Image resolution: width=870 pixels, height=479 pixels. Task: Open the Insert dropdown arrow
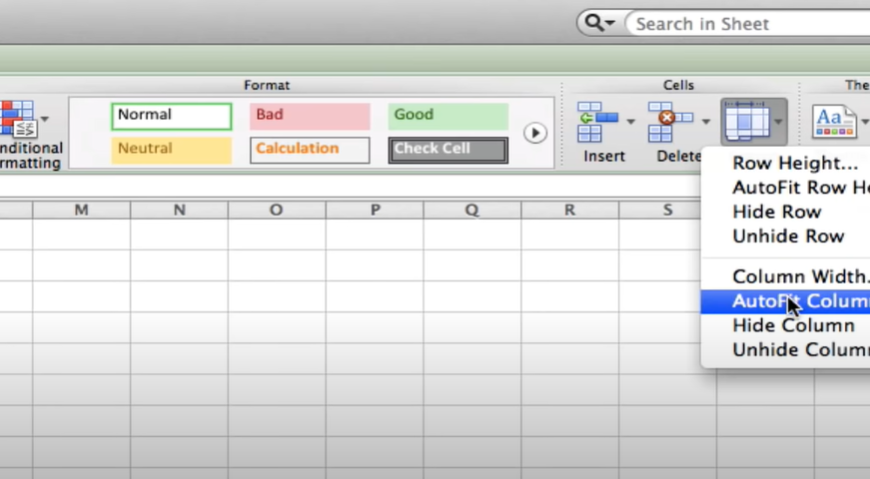[630, 122]
